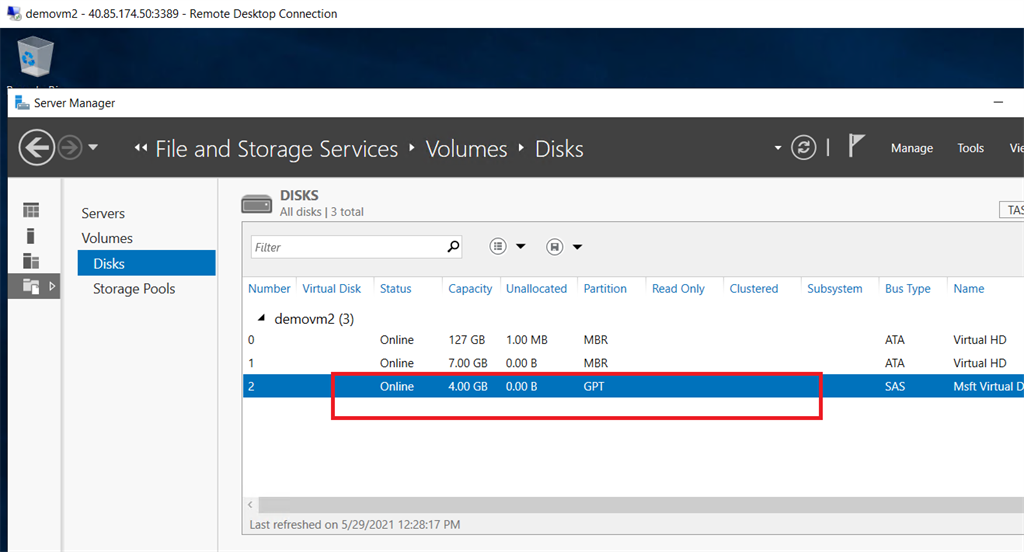
Task: Click the horizontal scrollbar left arrow
Action: tap(250, 504)
